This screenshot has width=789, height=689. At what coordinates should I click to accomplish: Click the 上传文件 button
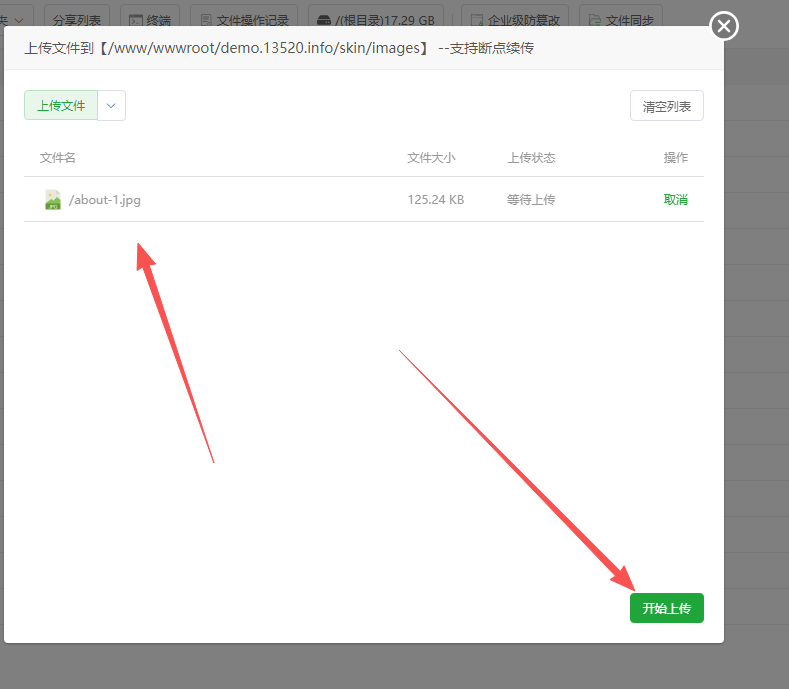click(61, 106)
